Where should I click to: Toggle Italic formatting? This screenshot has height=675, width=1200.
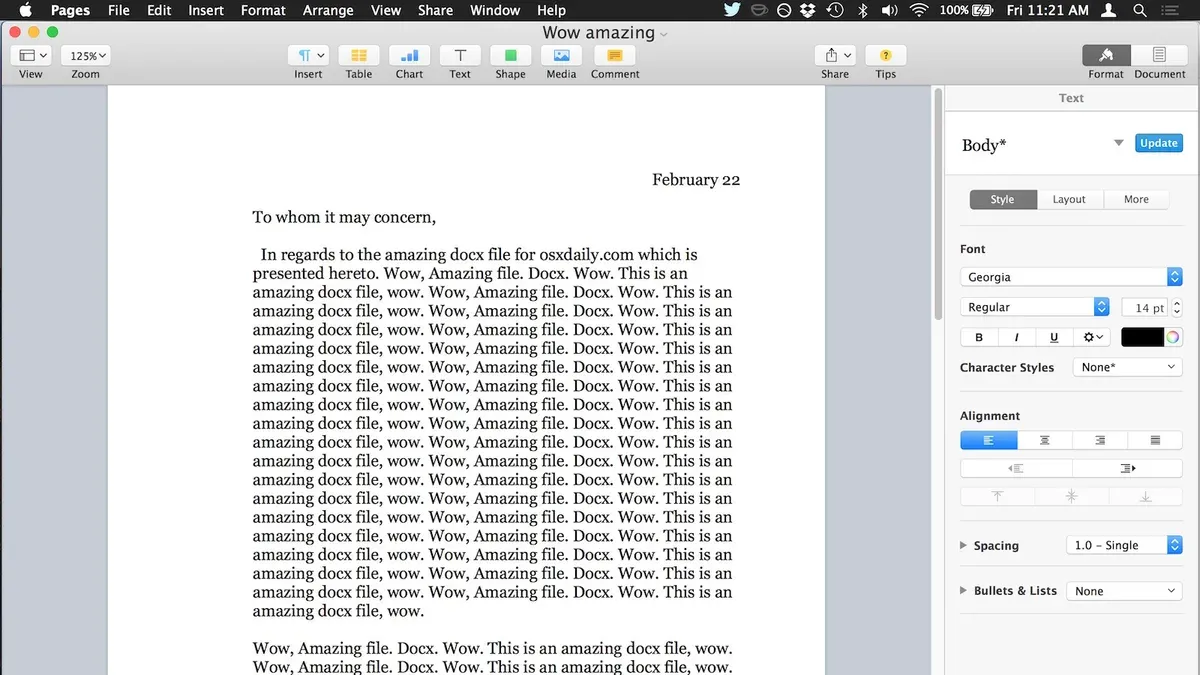coord(1016,337)
